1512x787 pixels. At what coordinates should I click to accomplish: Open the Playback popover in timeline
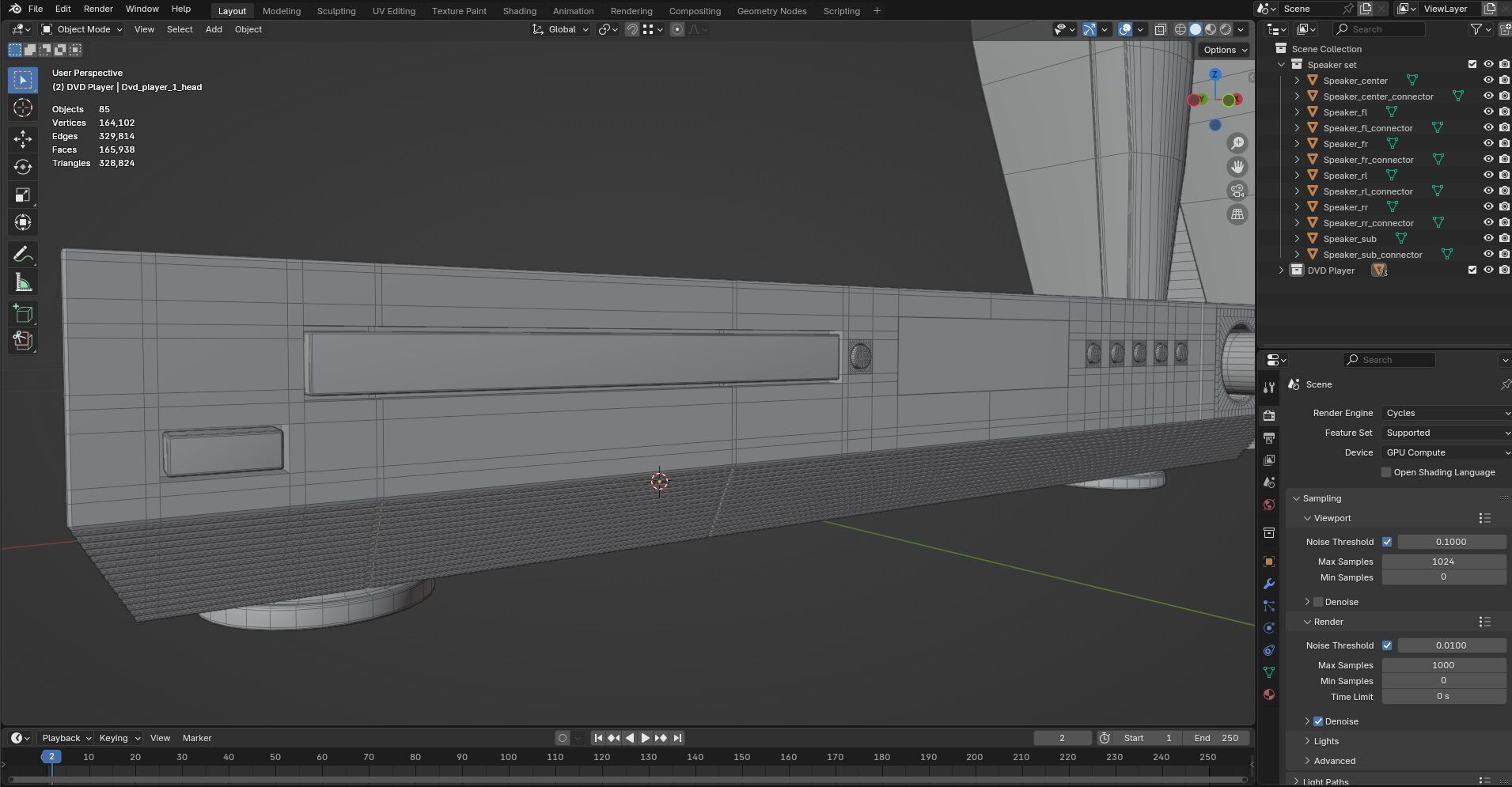[66, 738]
